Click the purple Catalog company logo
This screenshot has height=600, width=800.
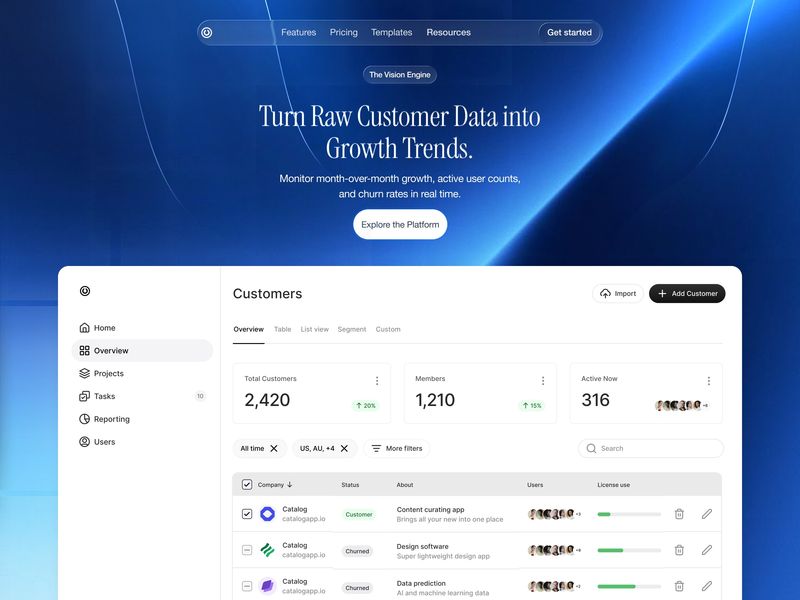(267, 586)
